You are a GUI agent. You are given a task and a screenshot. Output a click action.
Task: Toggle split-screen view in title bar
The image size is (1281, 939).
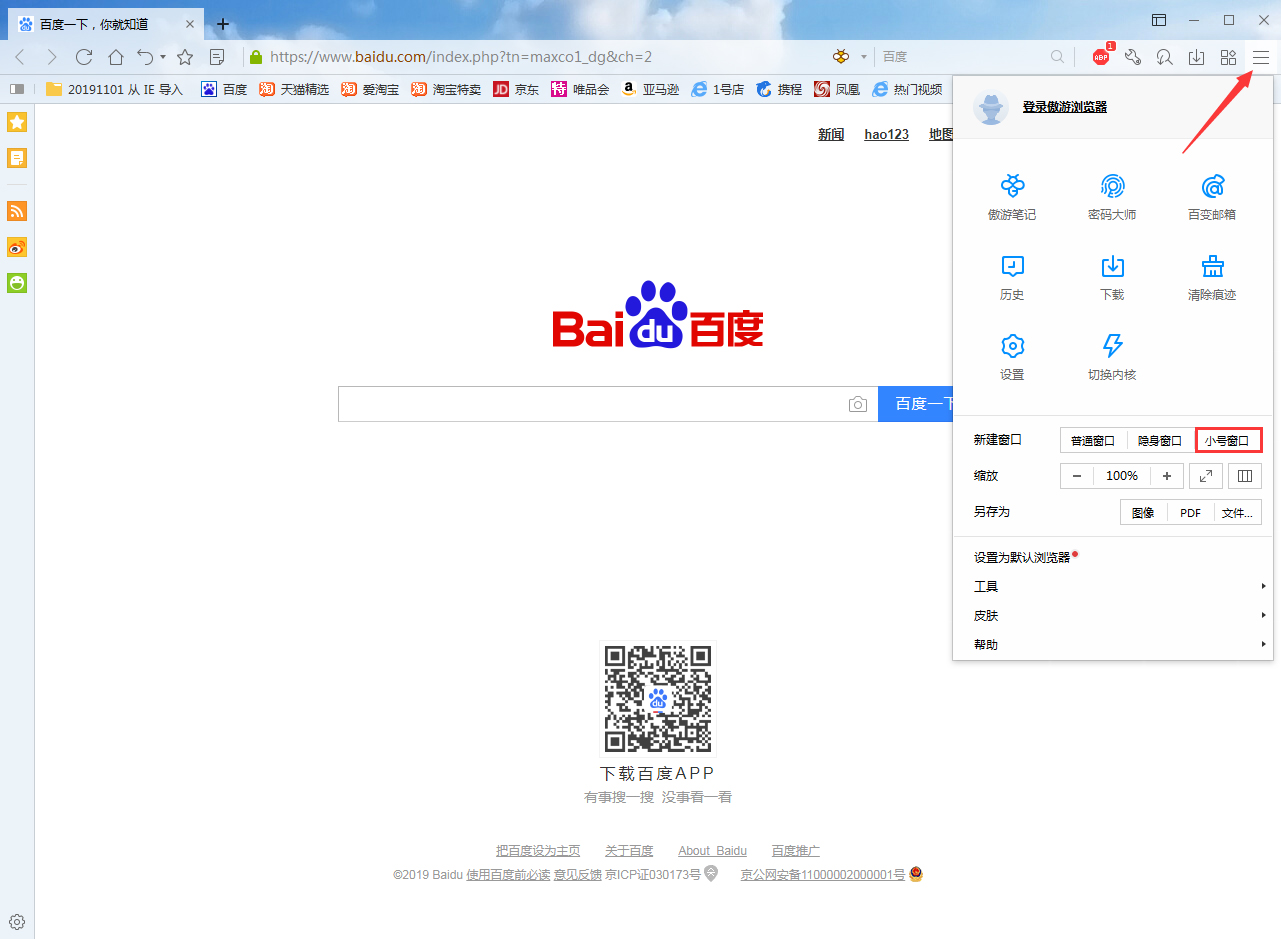coord(1159,20)
